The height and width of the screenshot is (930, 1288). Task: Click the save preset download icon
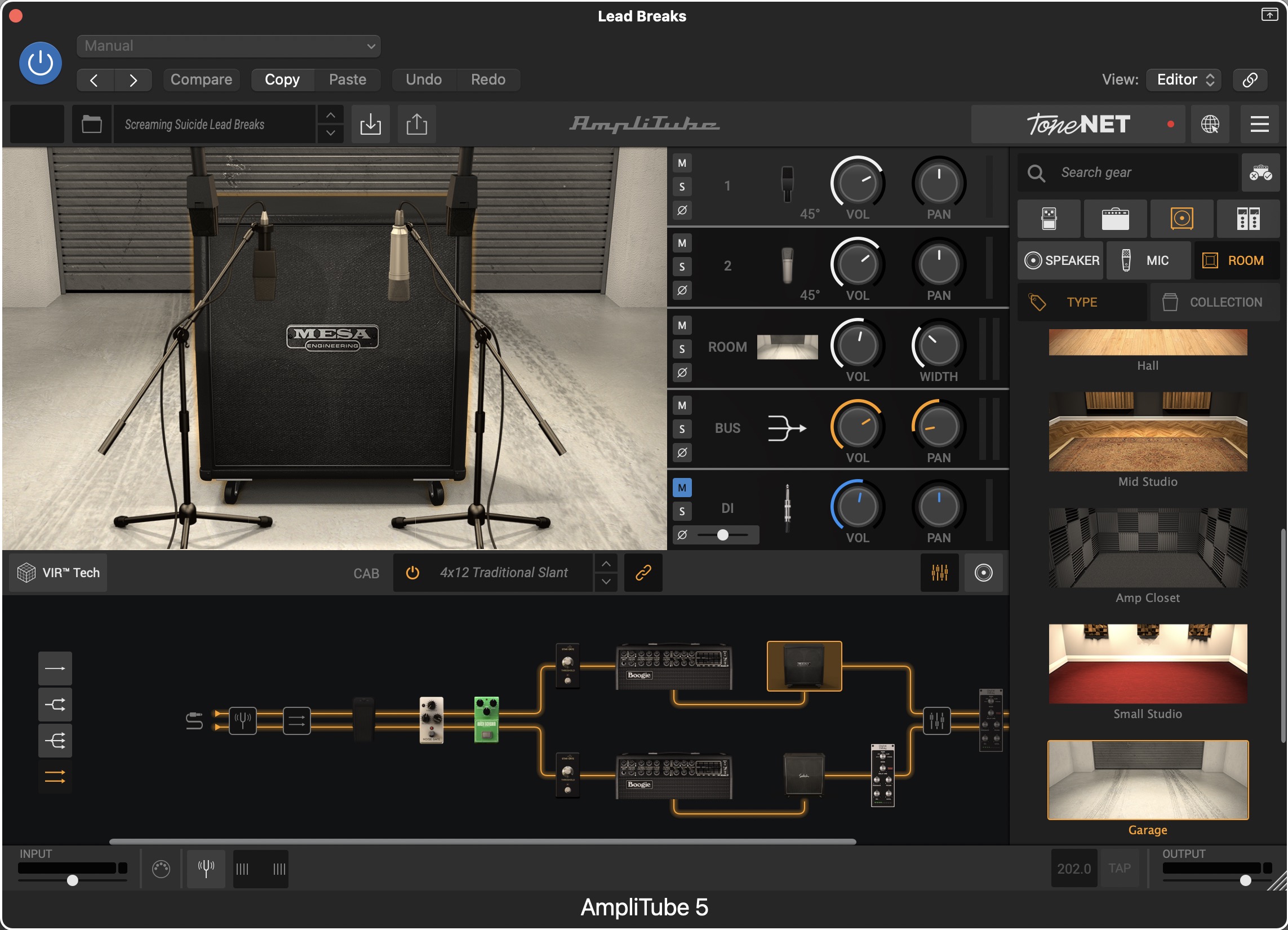[x=370, y=124]
